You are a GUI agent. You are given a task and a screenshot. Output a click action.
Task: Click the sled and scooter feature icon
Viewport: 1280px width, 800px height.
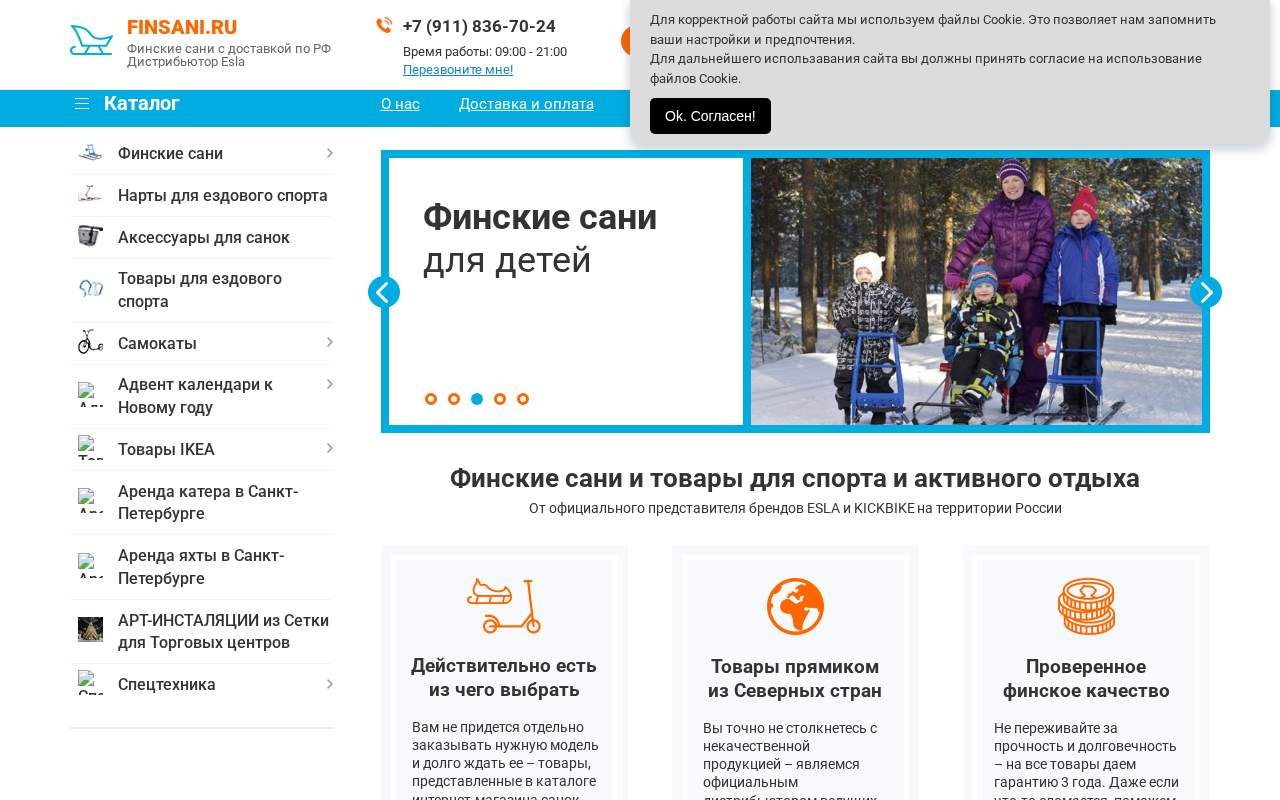[504, 606]
